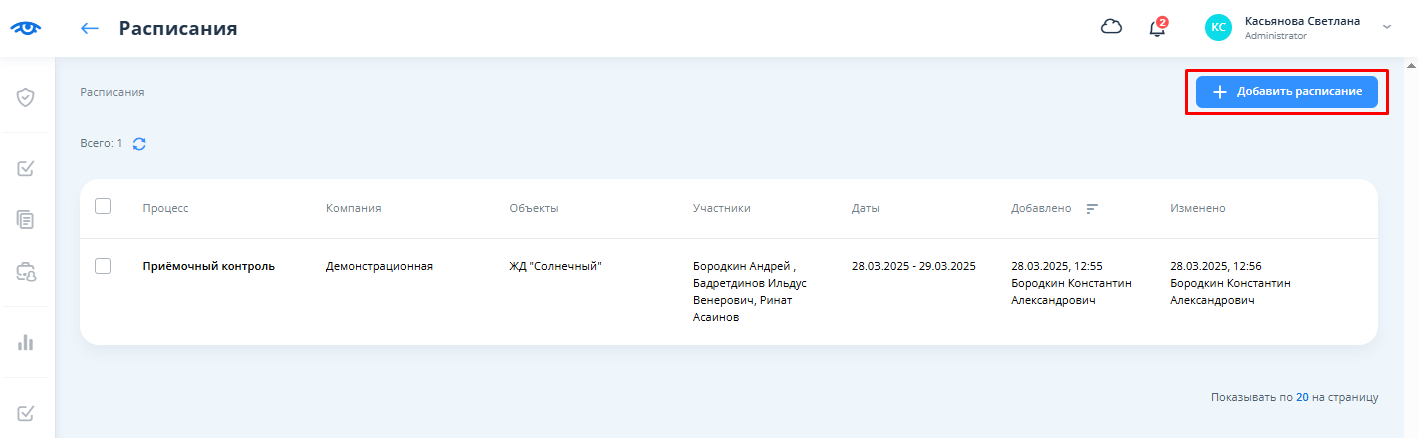This screenshot has height=438, width=1418.
Task: Click the Добавить расписание button
Action: coord(1286,92)
